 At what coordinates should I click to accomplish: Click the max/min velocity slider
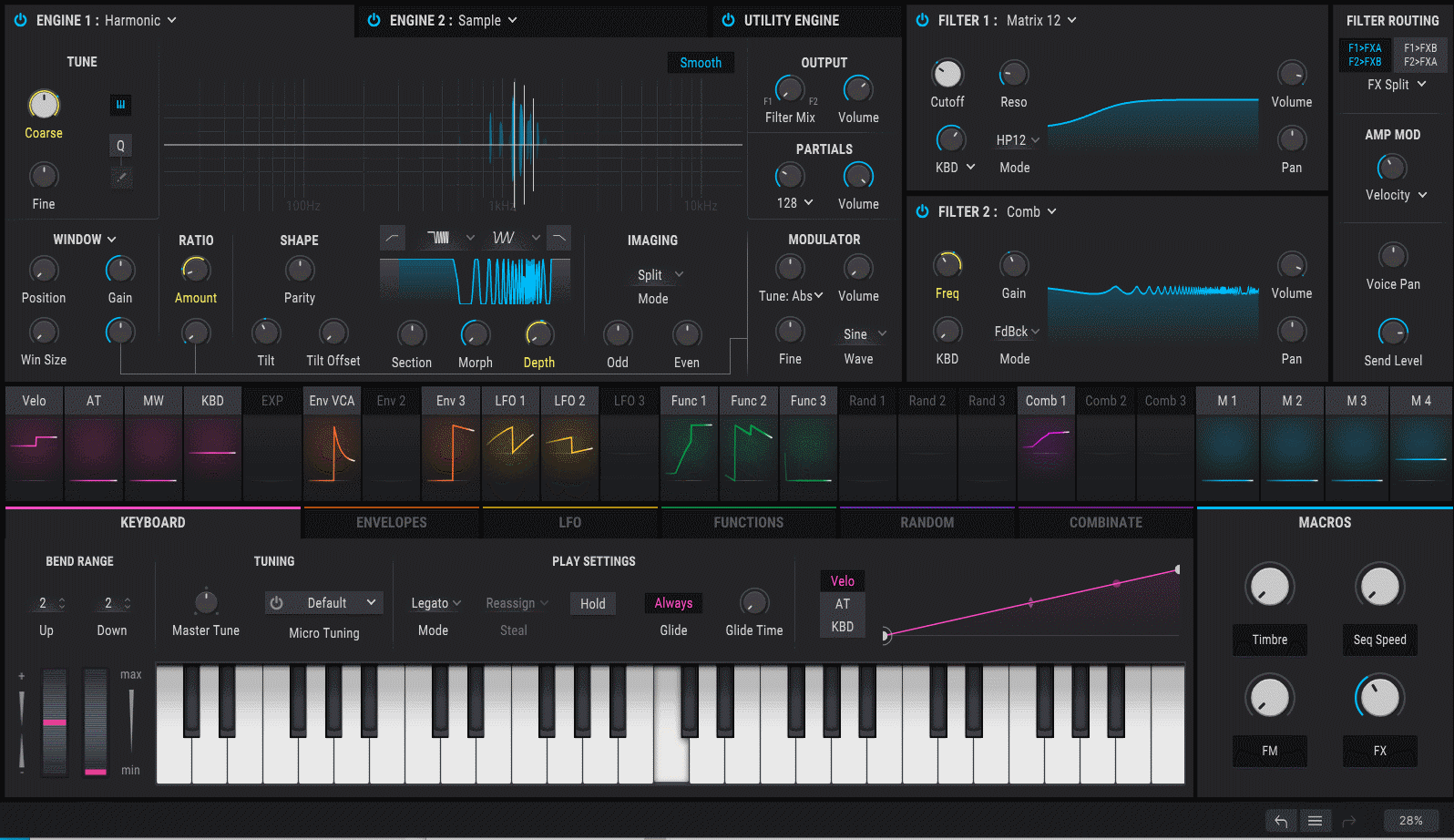(131, 720)
